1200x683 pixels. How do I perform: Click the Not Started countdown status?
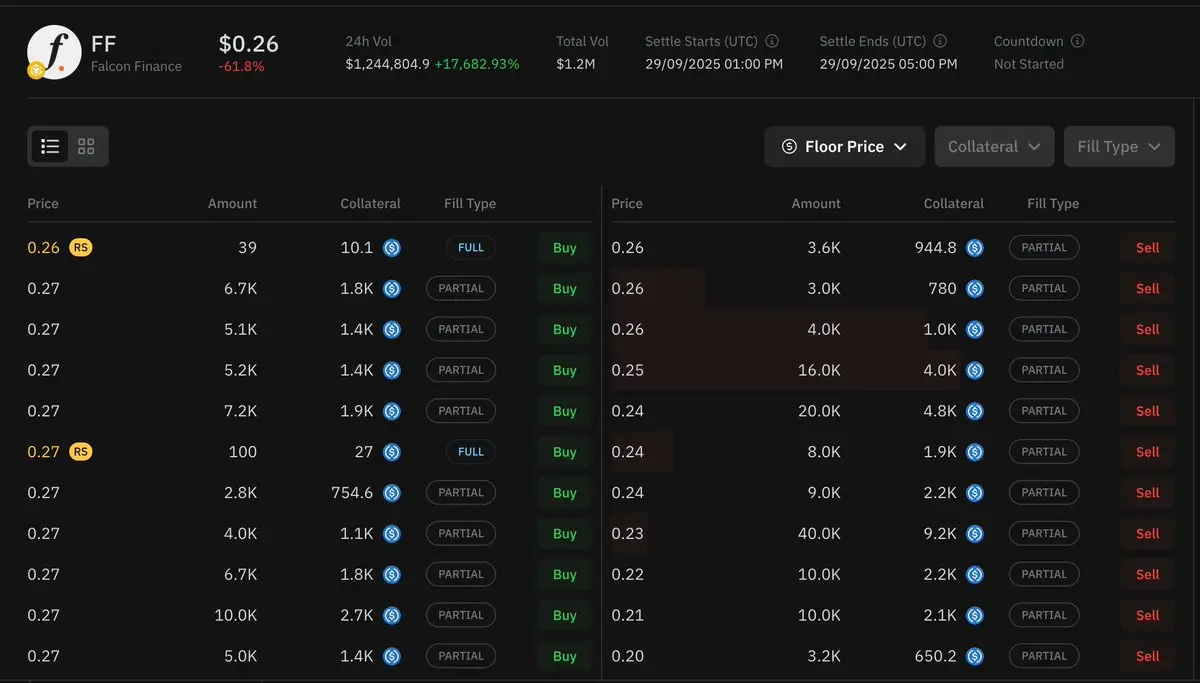click(x=1029, y=64)
